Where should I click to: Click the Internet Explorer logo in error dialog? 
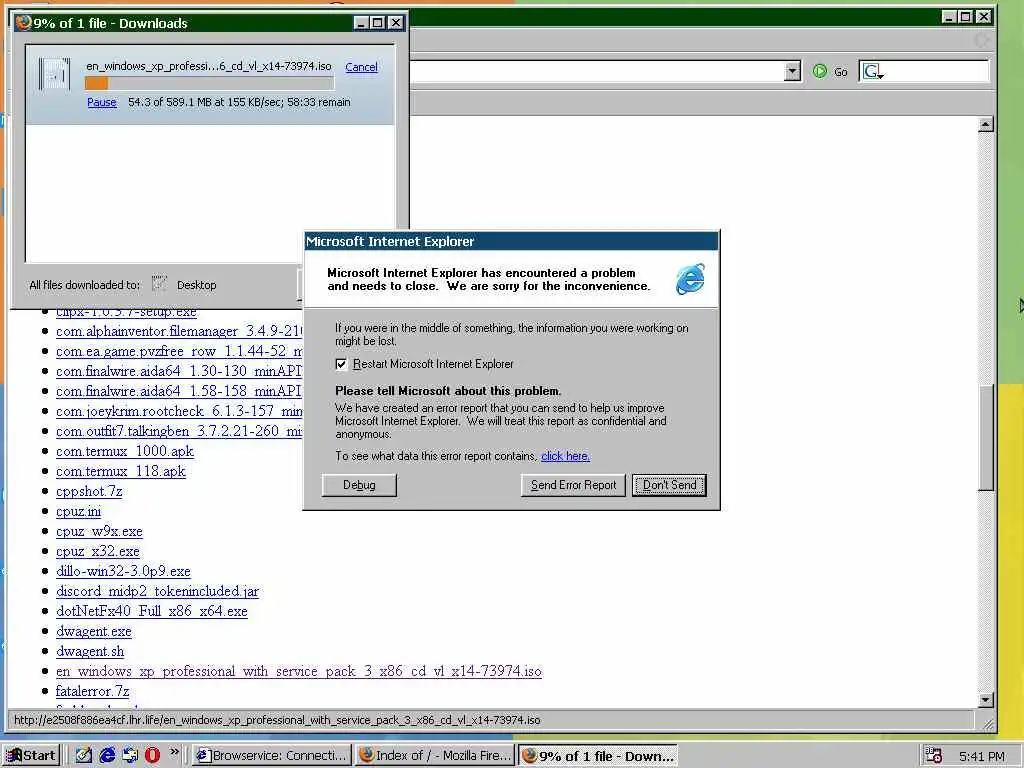pos(690,279)
